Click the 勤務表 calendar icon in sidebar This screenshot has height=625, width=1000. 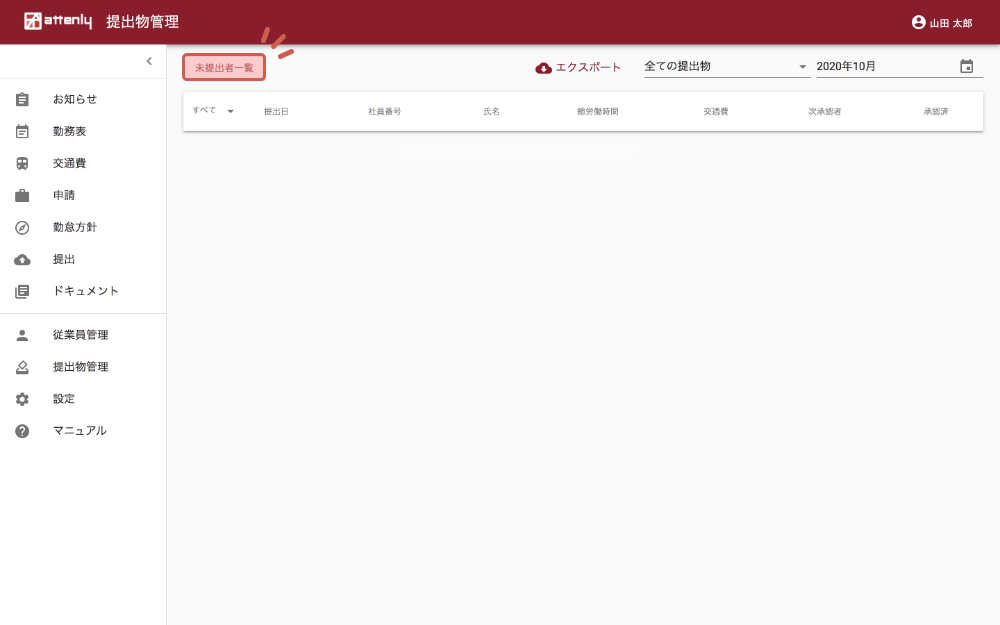pos(22,131)
